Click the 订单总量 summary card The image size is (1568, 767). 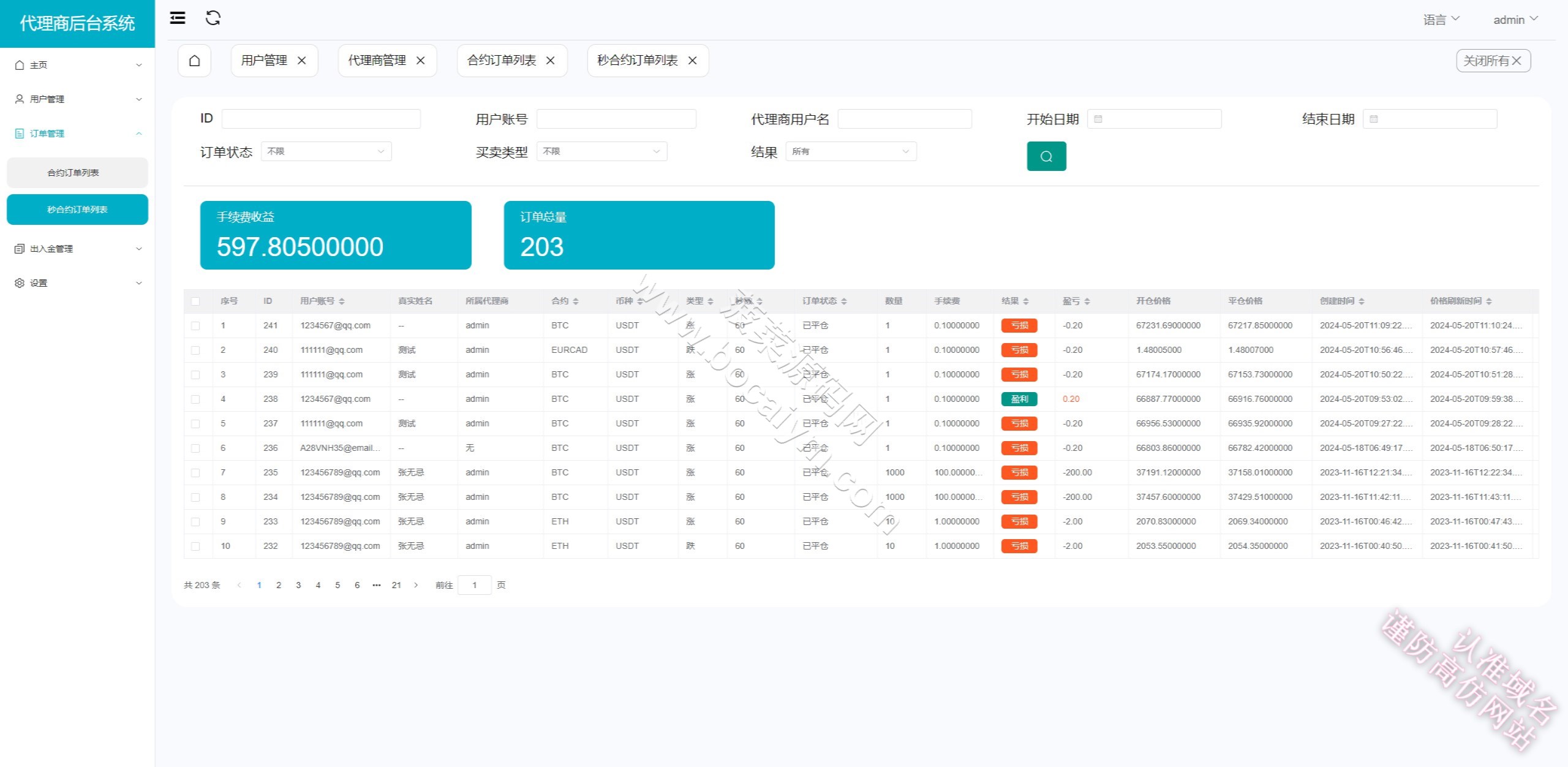(x=639, y=235)
